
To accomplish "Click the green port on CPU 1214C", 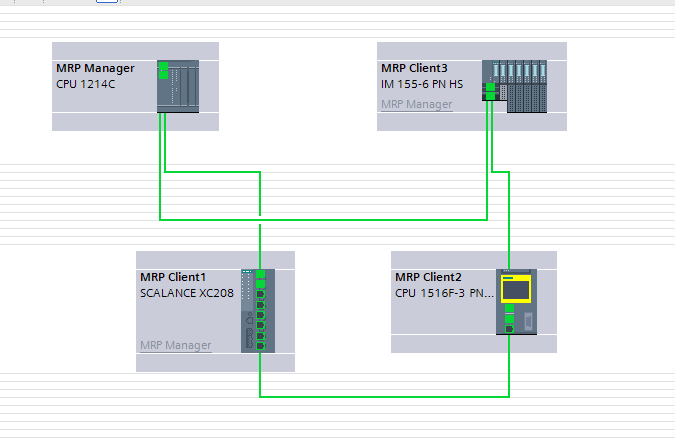I will pos(162,70).
